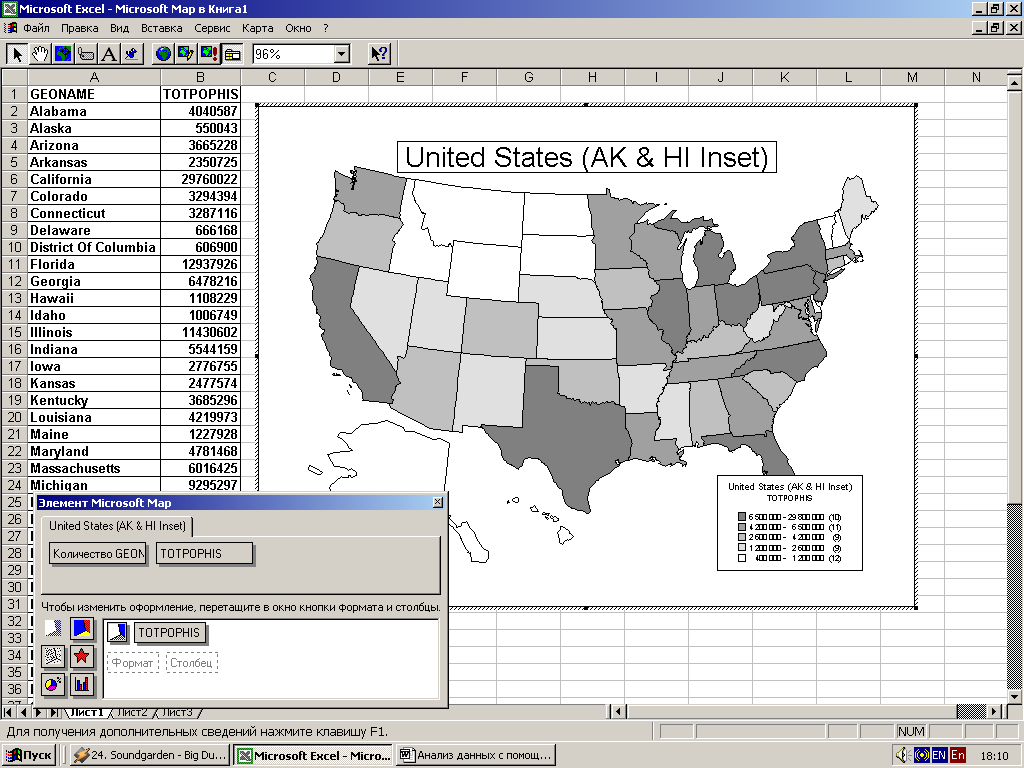1024x768 pixels.
Task: Click legend swatch for 4 200 000 range
Action: (x=741, y=527)
